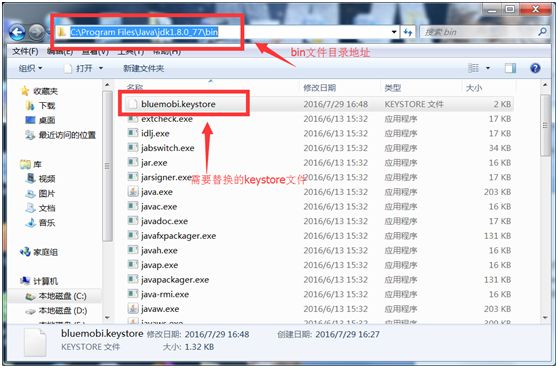Select 视频 library
Image resolution: width=558 pixels, height=368 pixels.
[47, 179]
